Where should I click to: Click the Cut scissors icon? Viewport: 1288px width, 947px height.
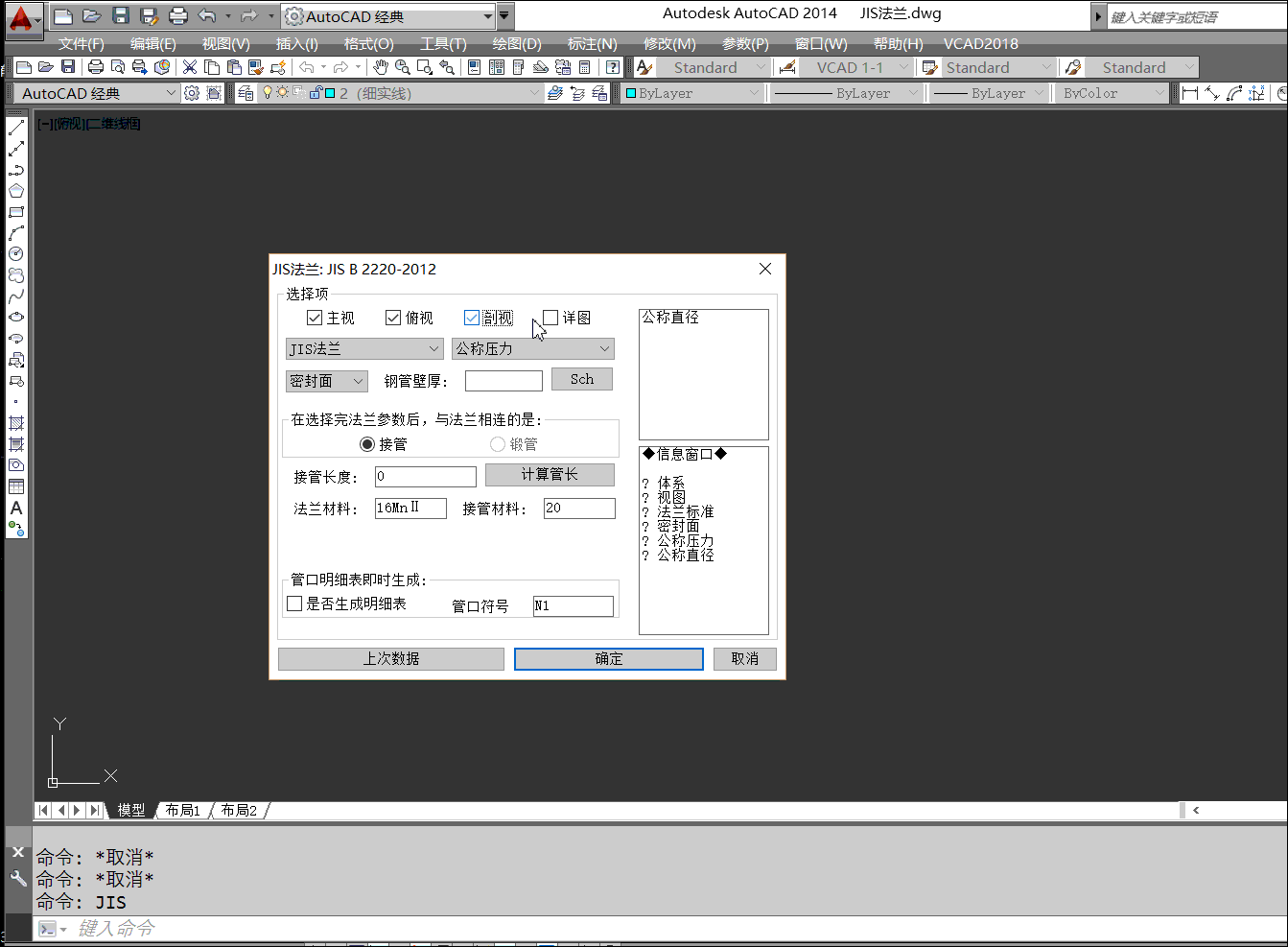190,67
